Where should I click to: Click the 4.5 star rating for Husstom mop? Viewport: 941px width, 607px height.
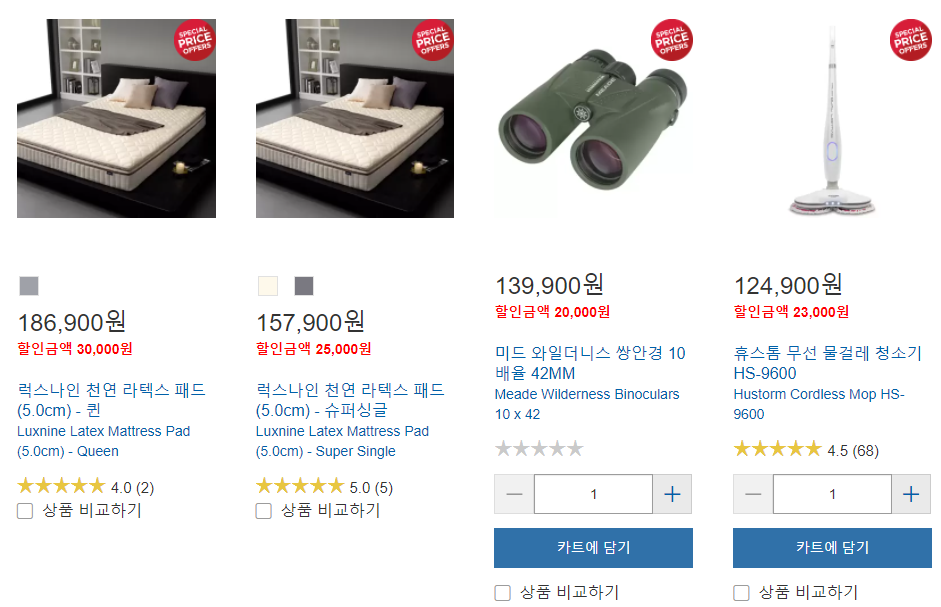(x=778, y=448)
